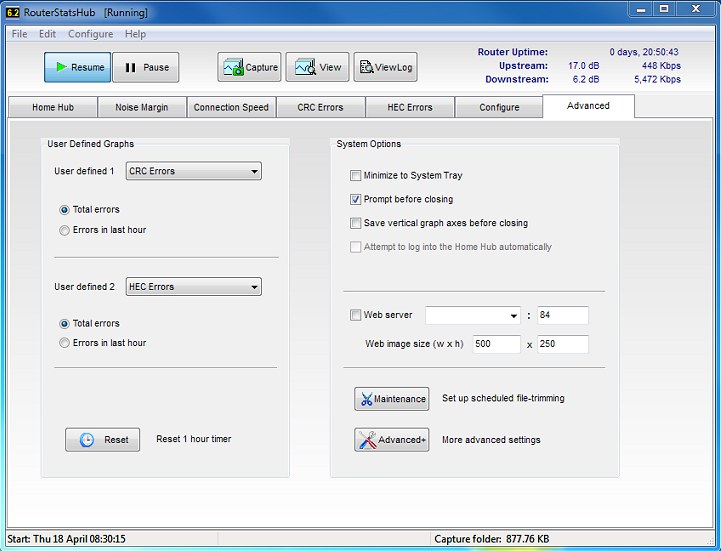Switch to the Connection Speed tab

point(231,107)
